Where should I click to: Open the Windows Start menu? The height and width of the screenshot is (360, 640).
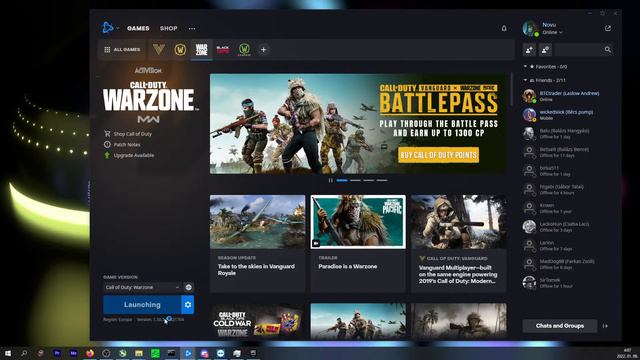[x=8, y=353]
